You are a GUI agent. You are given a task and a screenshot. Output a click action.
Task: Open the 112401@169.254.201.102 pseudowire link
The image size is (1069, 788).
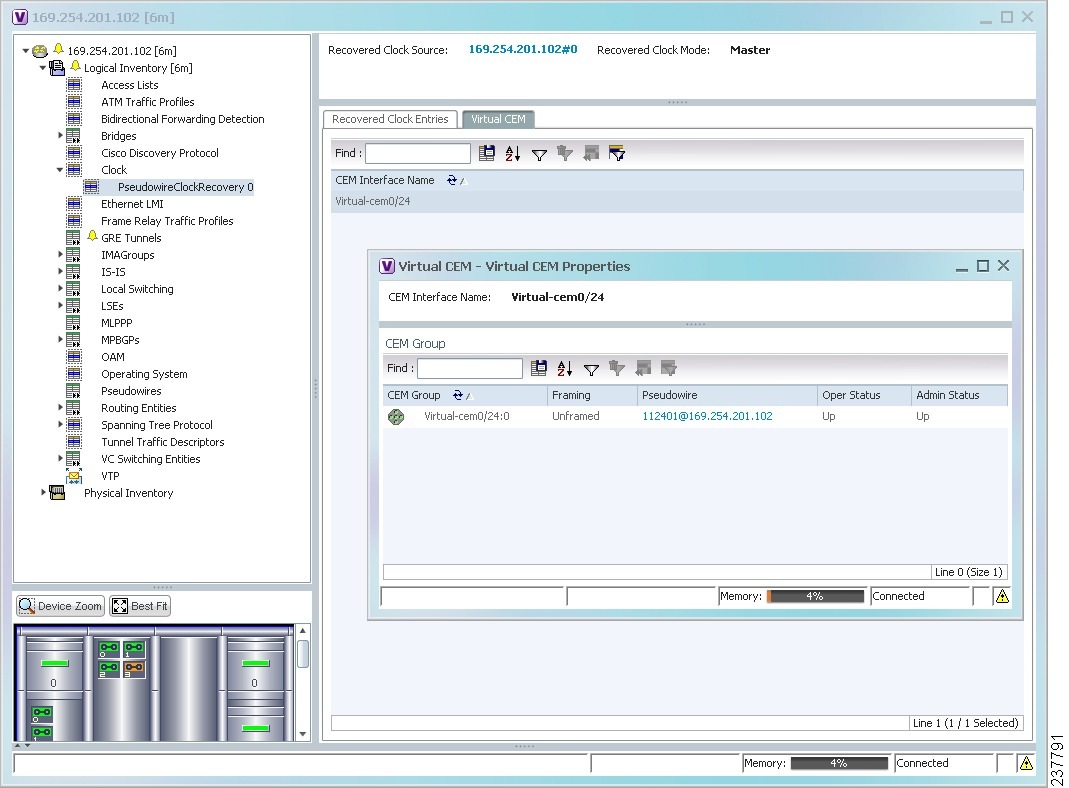[707, 416]
